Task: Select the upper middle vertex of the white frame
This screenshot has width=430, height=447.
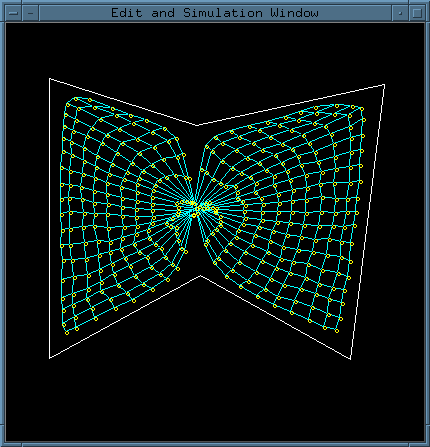Action: point(197,126)
